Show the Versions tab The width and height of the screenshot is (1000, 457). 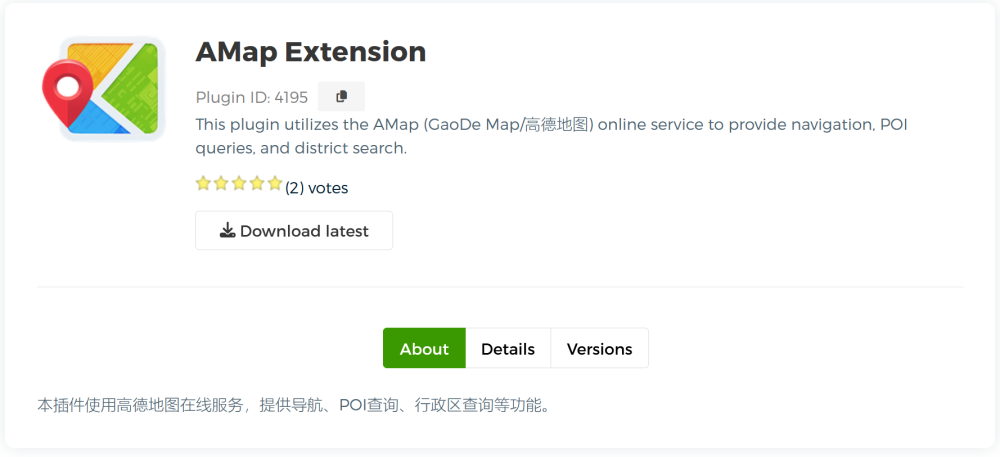599,349
